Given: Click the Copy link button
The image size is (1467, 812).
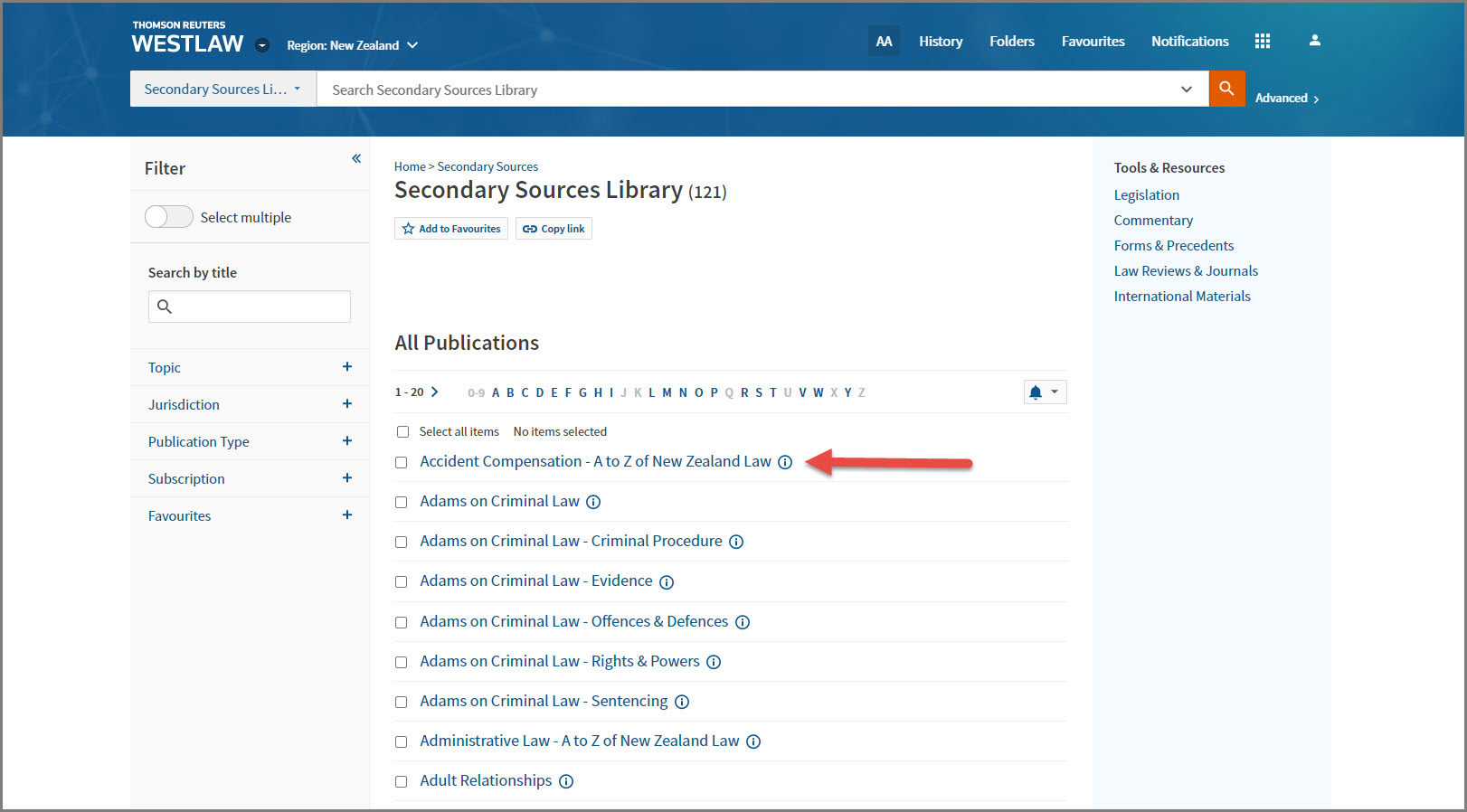Looking at the screenshot, I should point(554,229).
